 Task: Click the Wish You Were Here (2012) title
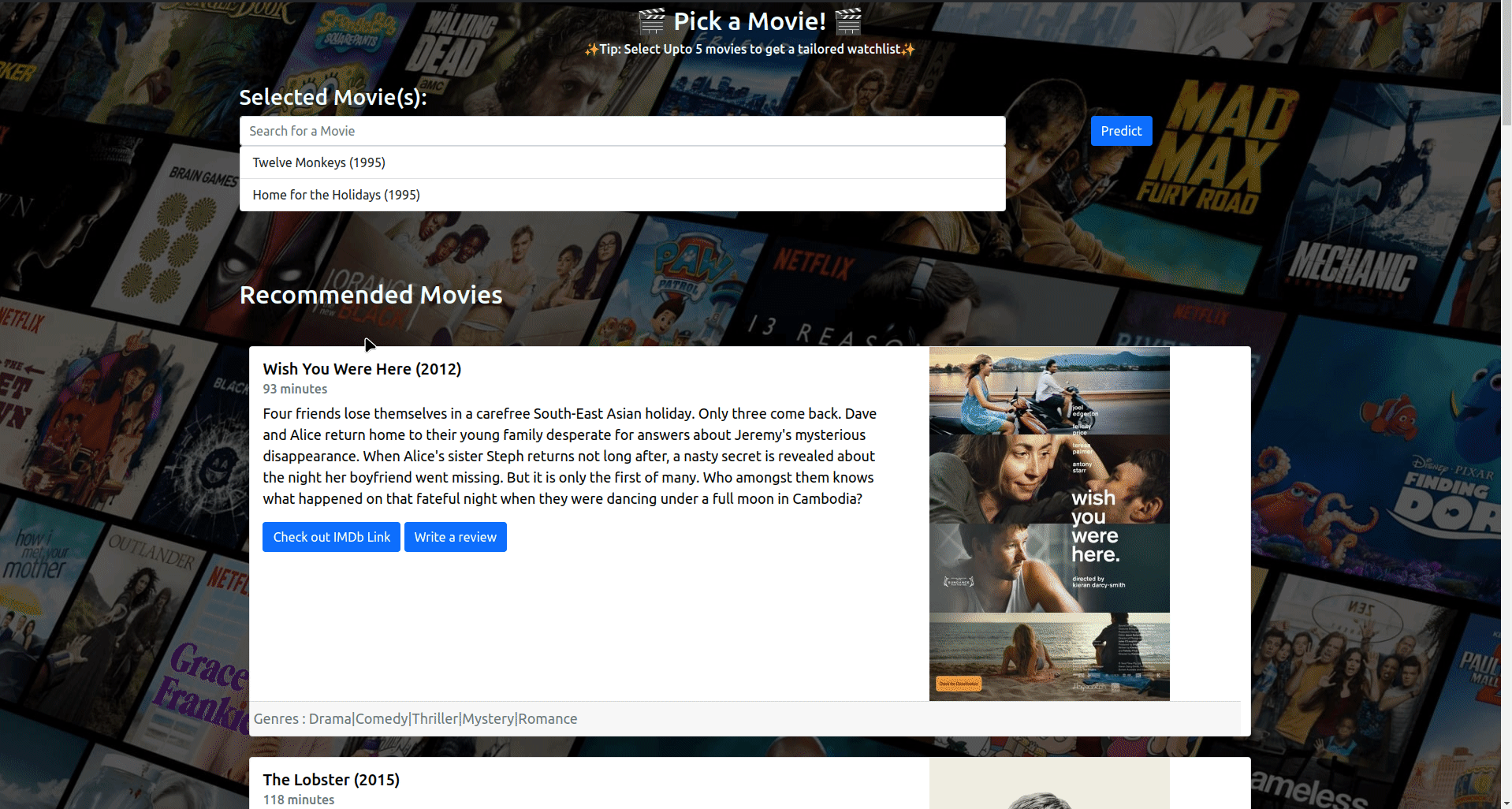point(362,369)
